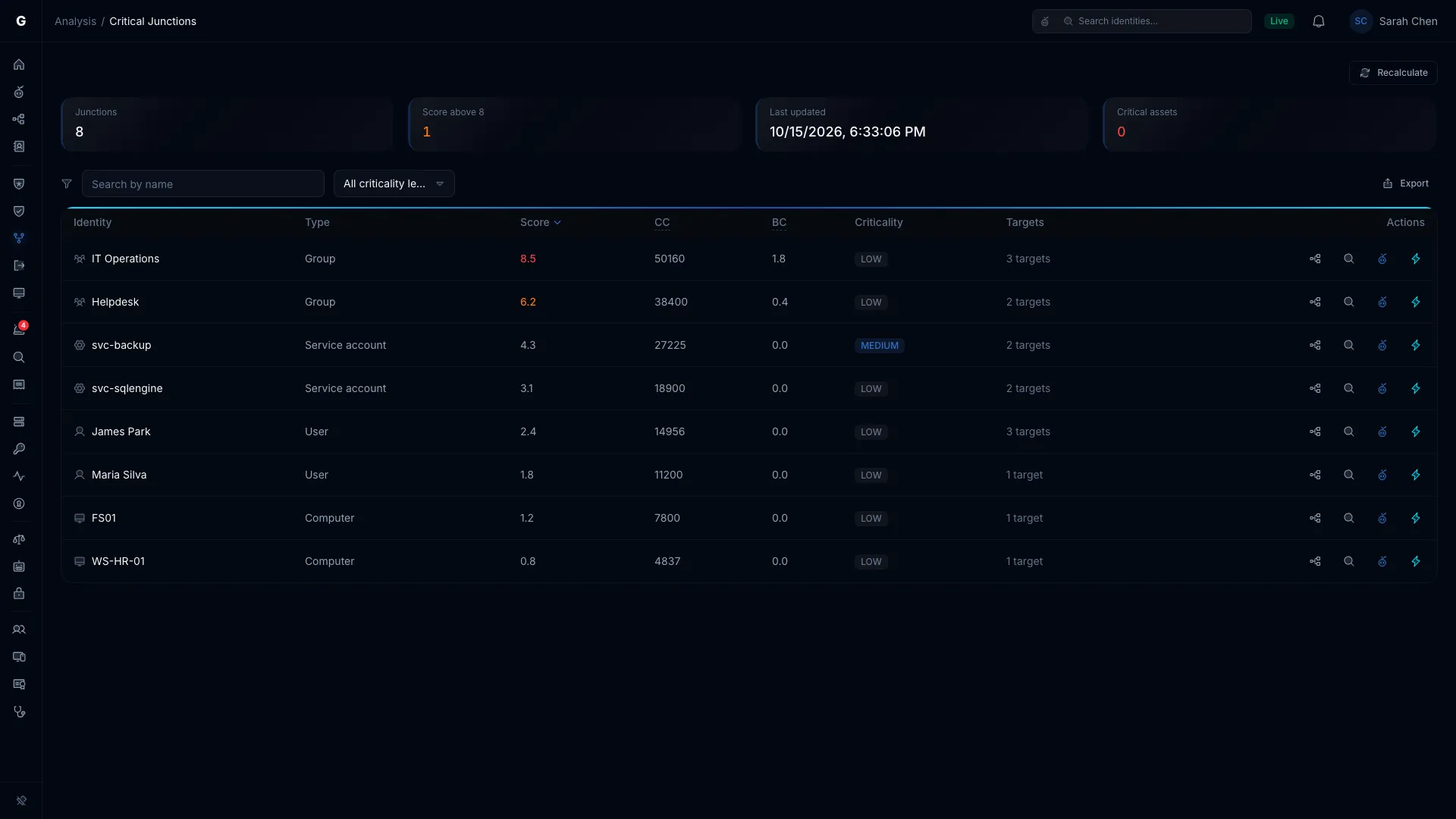Open the All criticality levels dropdown
This screenshot has width=1456, height=819.
click(x=394, y=184)
